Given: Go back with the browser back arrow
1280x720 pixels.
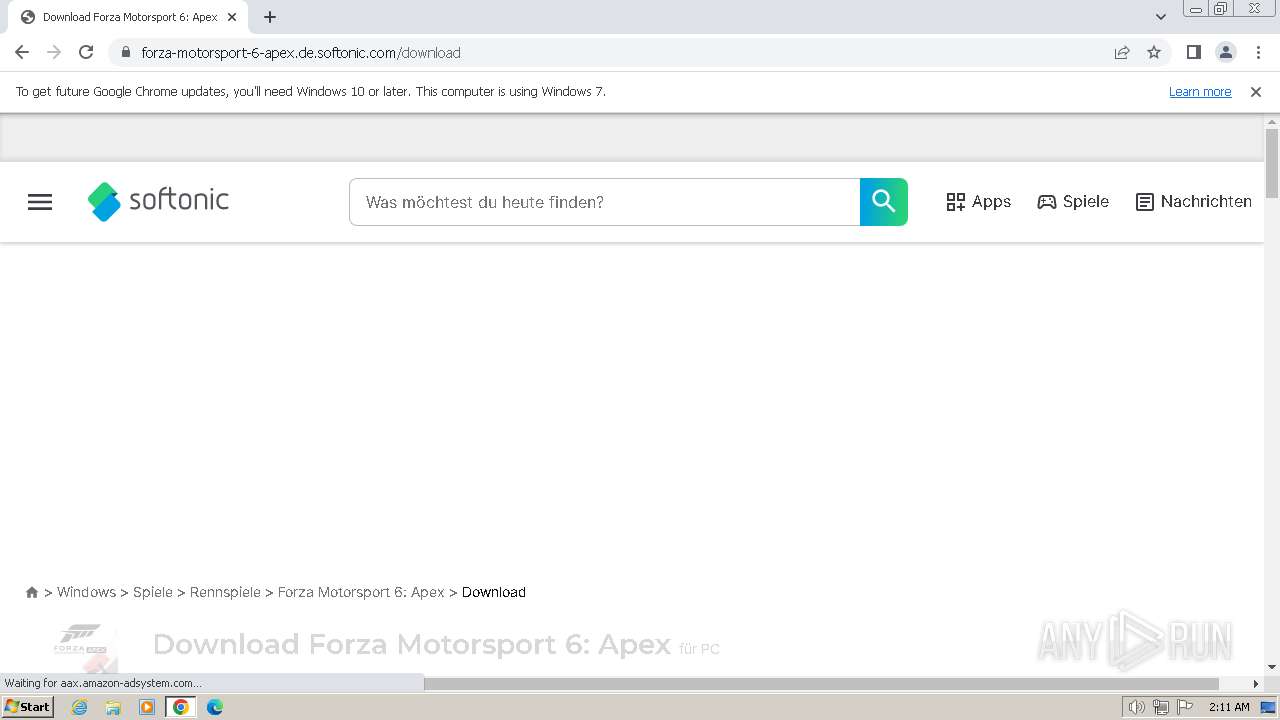Looking at the screenshot, I should coord(22,52).
